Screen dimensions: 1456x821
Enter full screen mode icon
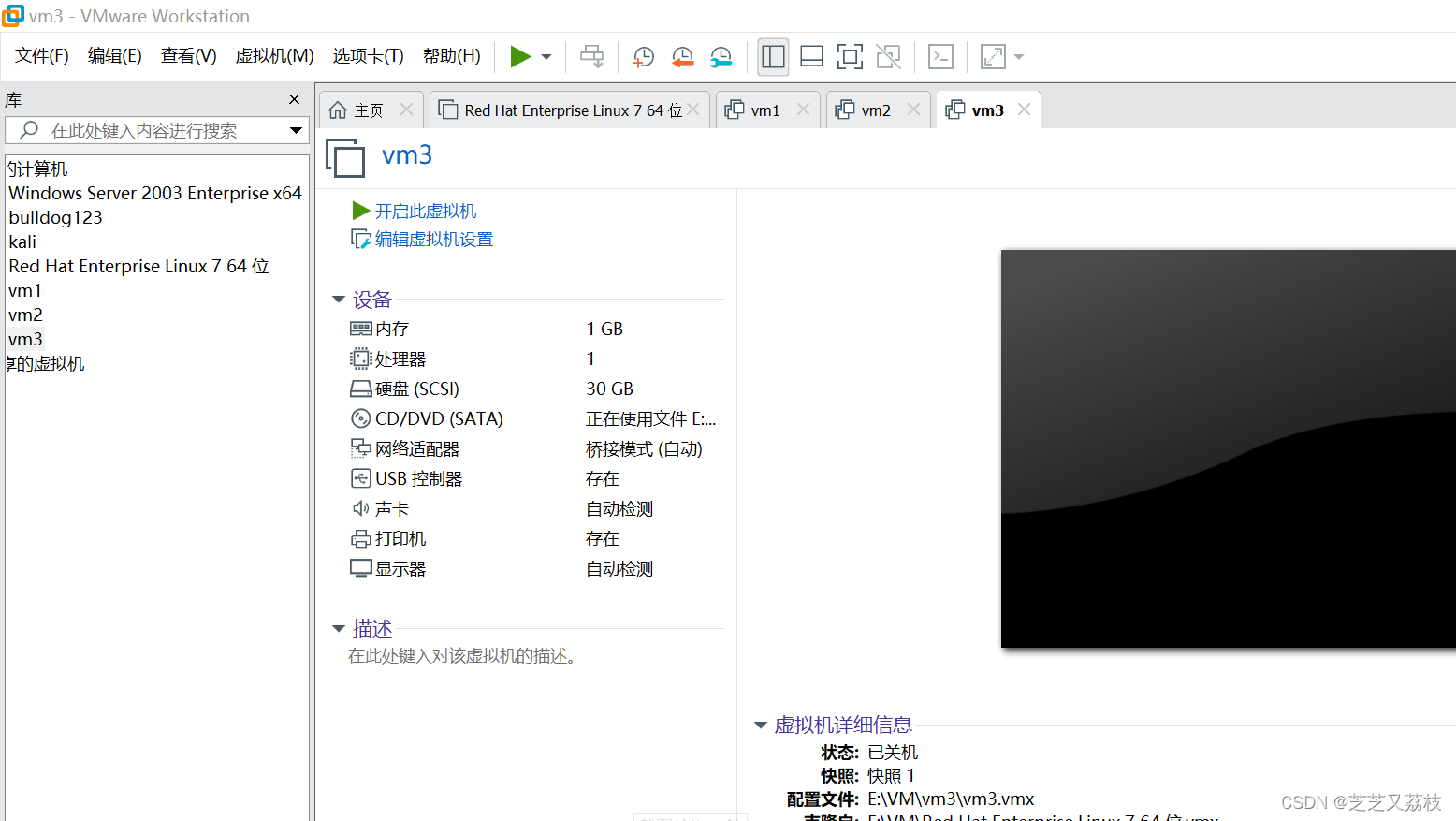point(850,57)
